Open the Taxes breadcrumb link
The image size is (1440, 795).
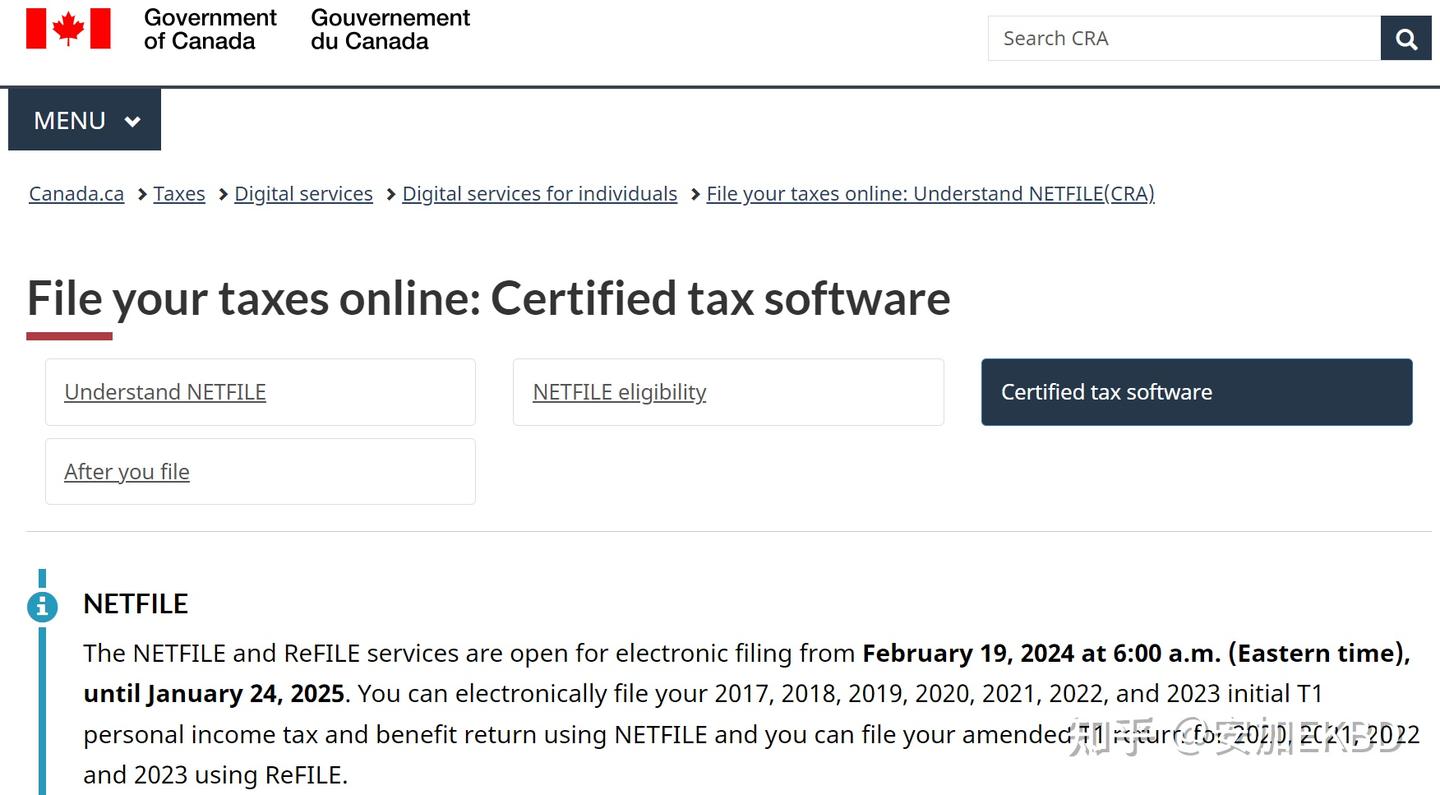[x=179, y=194]
